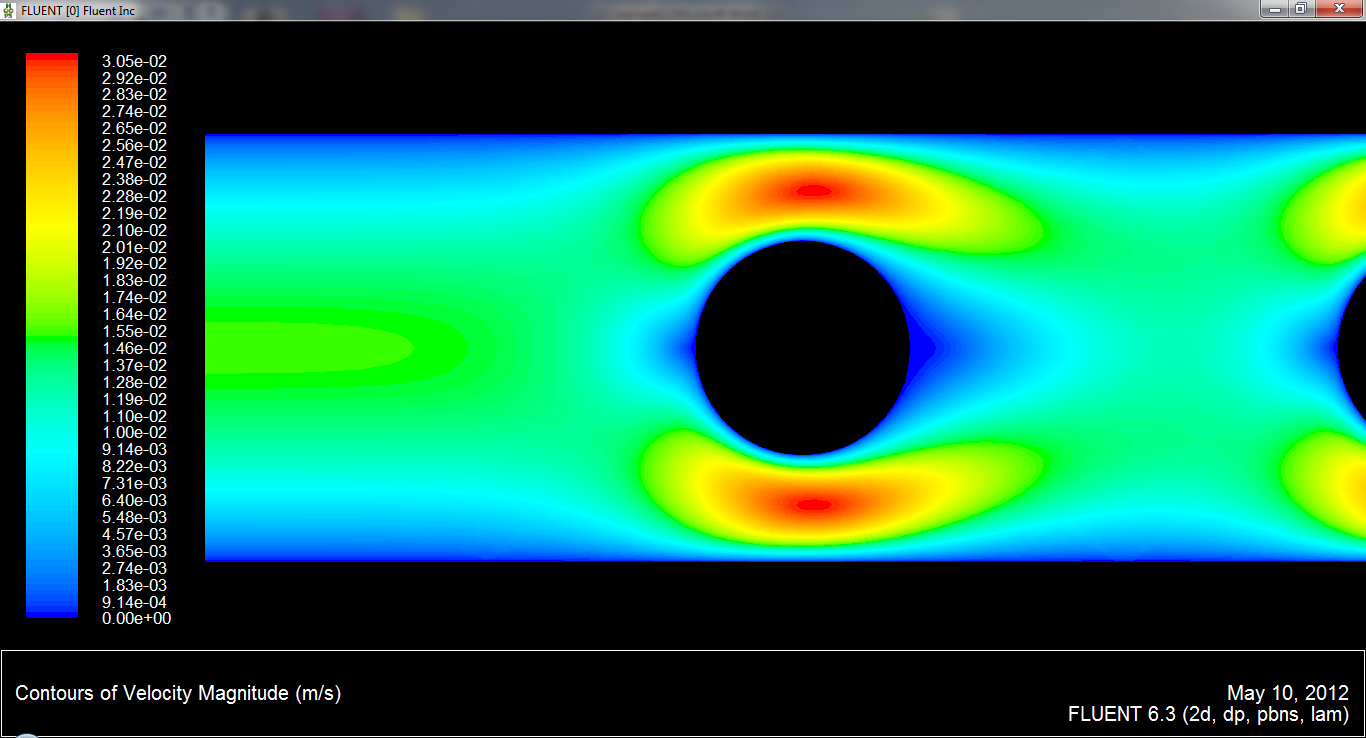Image resolution: width=1366 pixels, height=738 pixels.
Task: Select the maximum legend value 3.05e-02
Action: (x=135, y=61)
